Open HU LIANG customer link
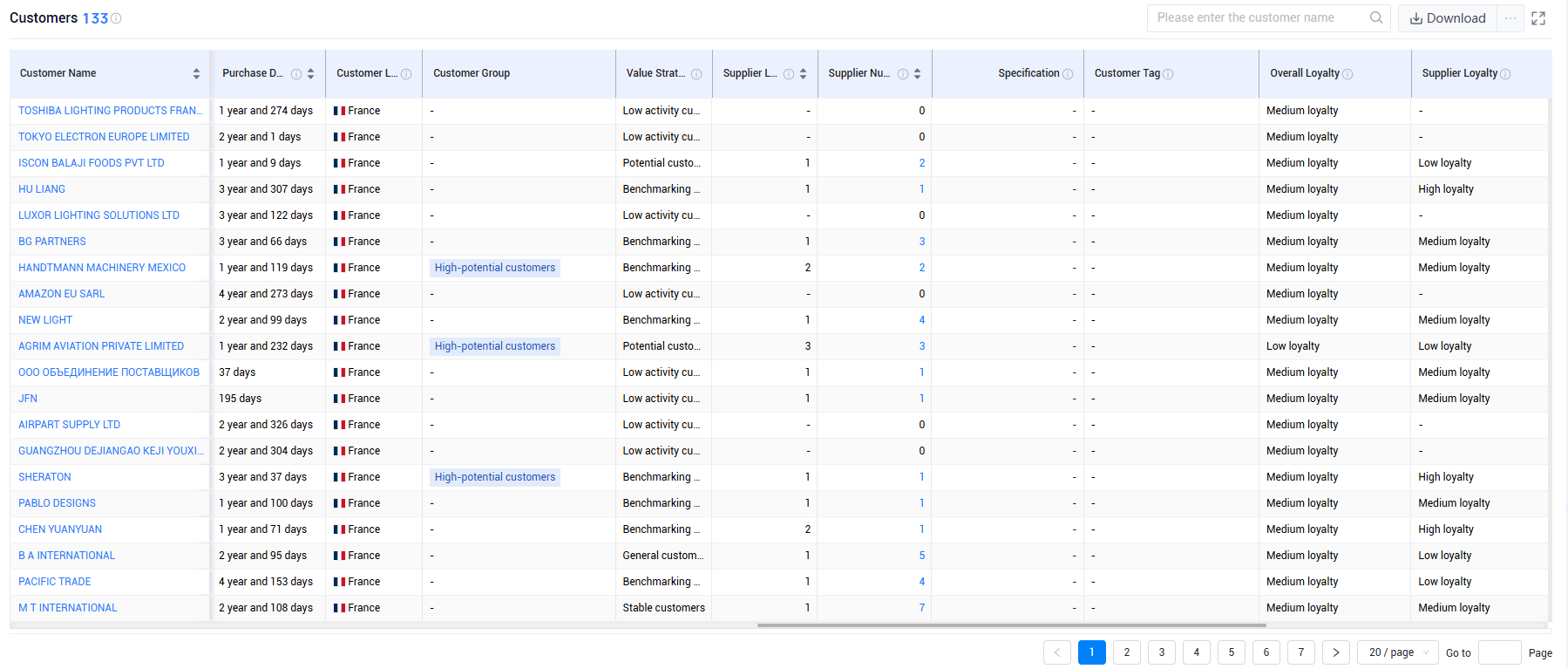This screenshot has height=669, width=1568. [x=42, y=189]
